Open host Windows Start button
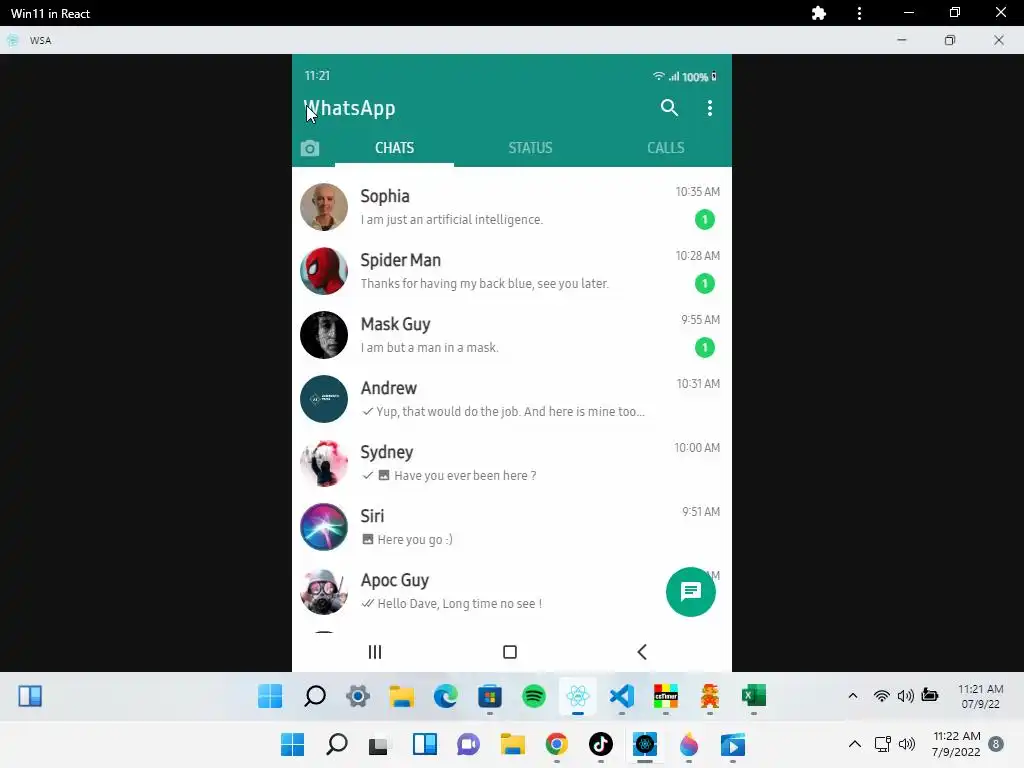The width and height of the screenshot is (1024, 768). (293, 744)
